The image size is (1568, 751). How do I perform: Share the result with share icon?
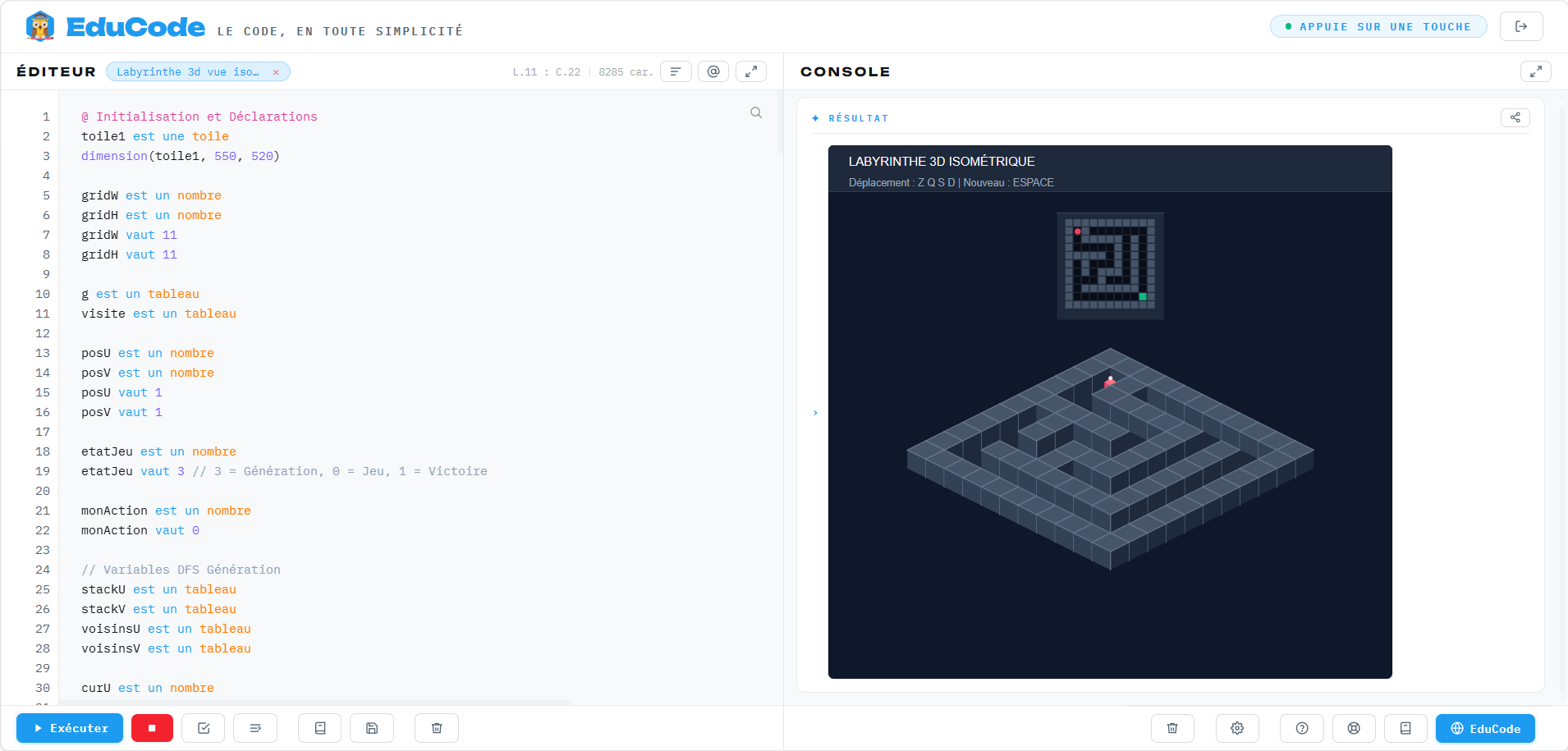click(x=1515, y=117)
